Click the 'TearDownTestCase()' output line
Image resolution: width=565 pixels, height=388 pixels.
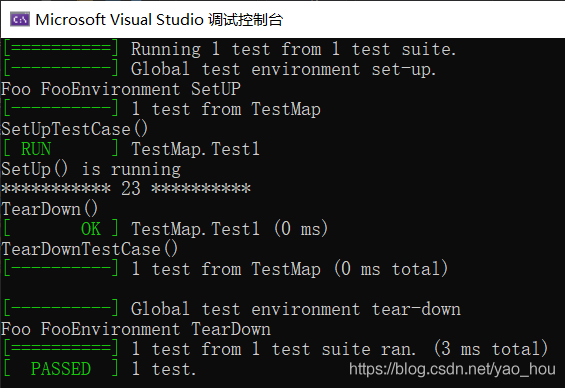[x=90, y=249]
